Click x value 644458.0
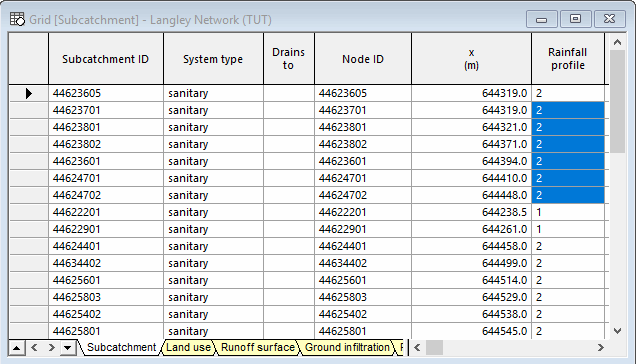 (x=471, y=246)
